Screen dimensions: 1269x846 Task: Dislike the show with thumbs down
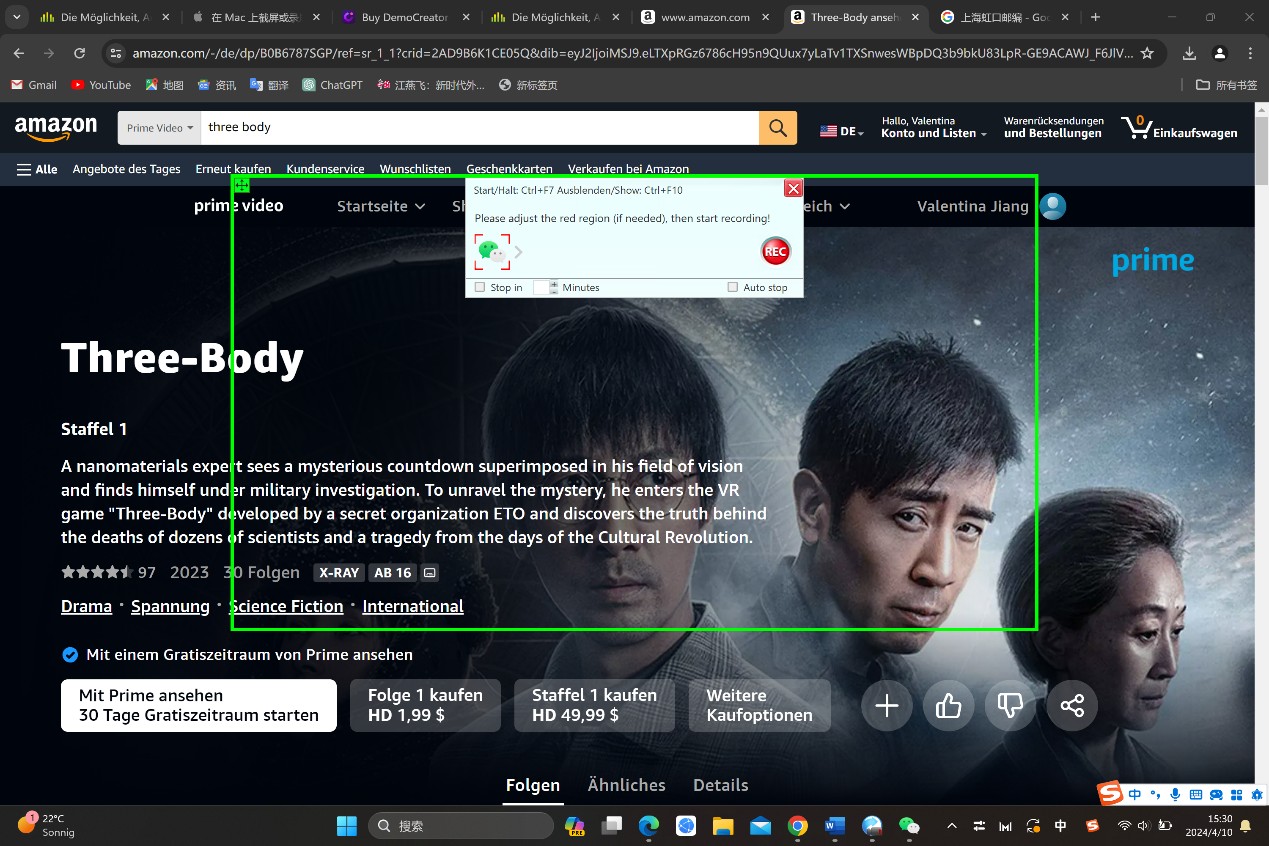[x=1010, y=706]
